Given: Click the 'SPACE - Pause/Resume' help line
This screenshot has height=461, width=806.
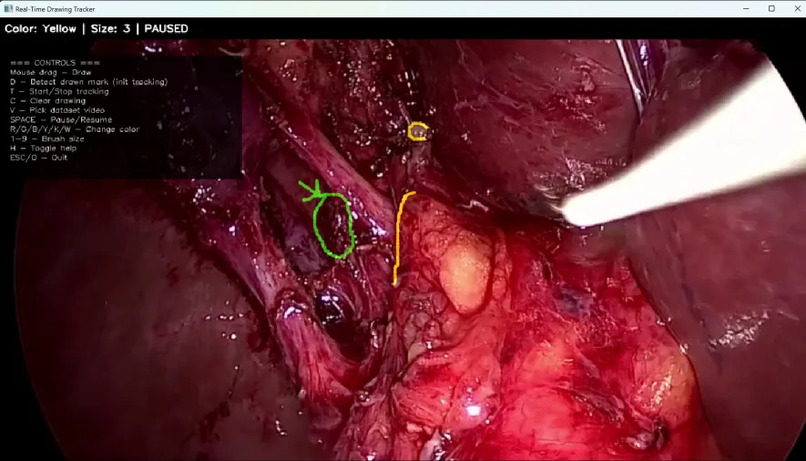Looking at the screenshot, I should (x=61, y=120).
